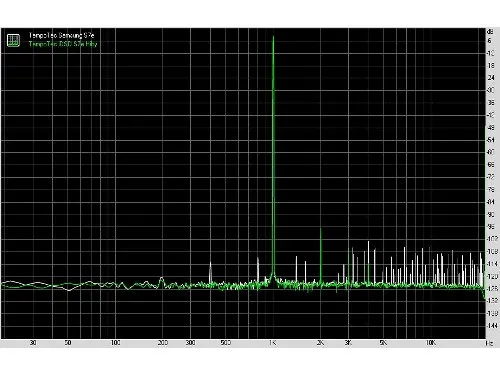Click the tip of the 1K fundamental peak
The image size is (500, 375).
pyautogui.click(x=273, y=37)
